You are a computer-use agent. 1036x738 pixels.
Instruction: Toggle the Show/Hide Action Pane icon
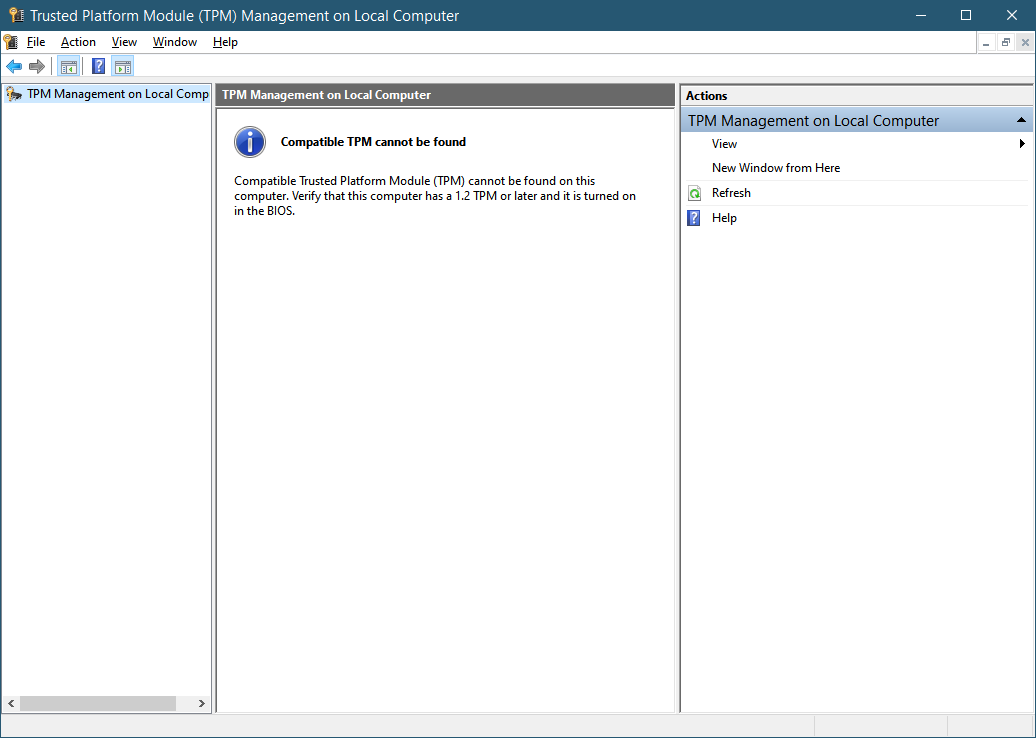point(123,66)
